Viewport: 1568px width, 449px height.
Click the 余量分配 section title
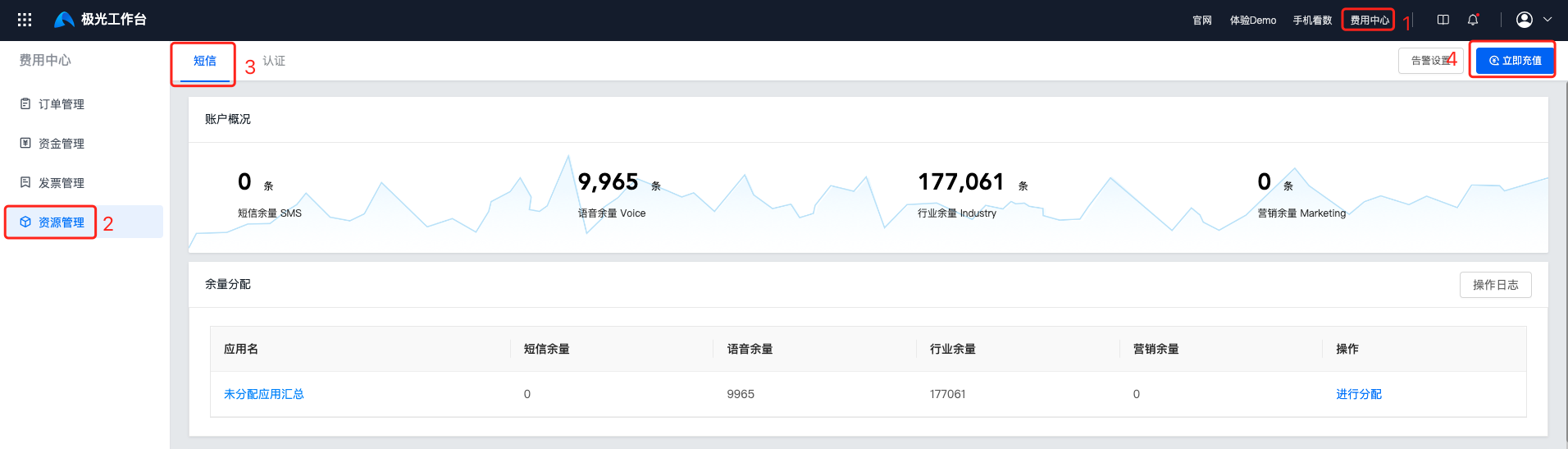(x=228, y=284)
